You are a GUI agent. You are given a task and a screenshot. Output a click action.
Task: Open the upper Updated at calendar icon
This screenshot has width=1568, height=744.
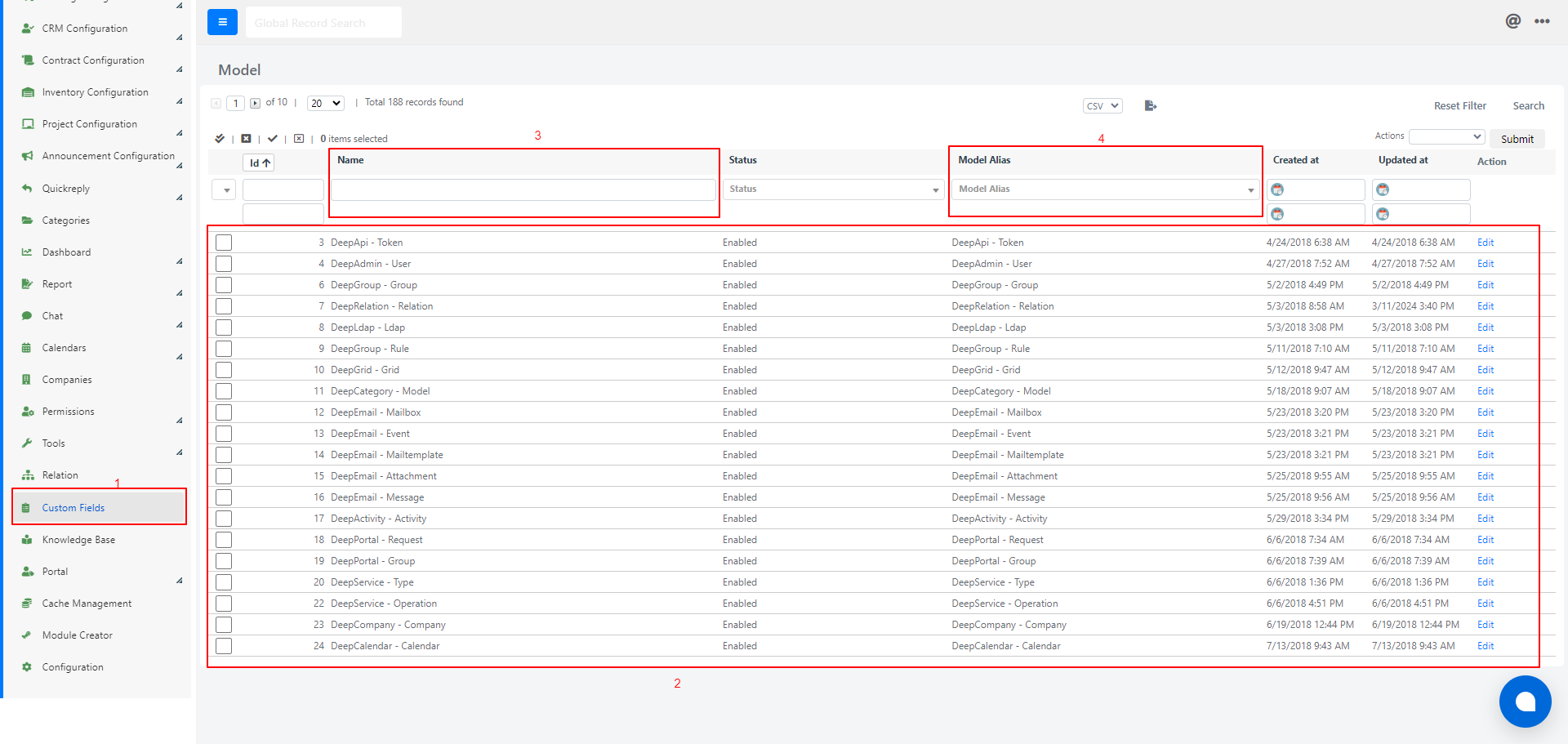coord(1383,189)
